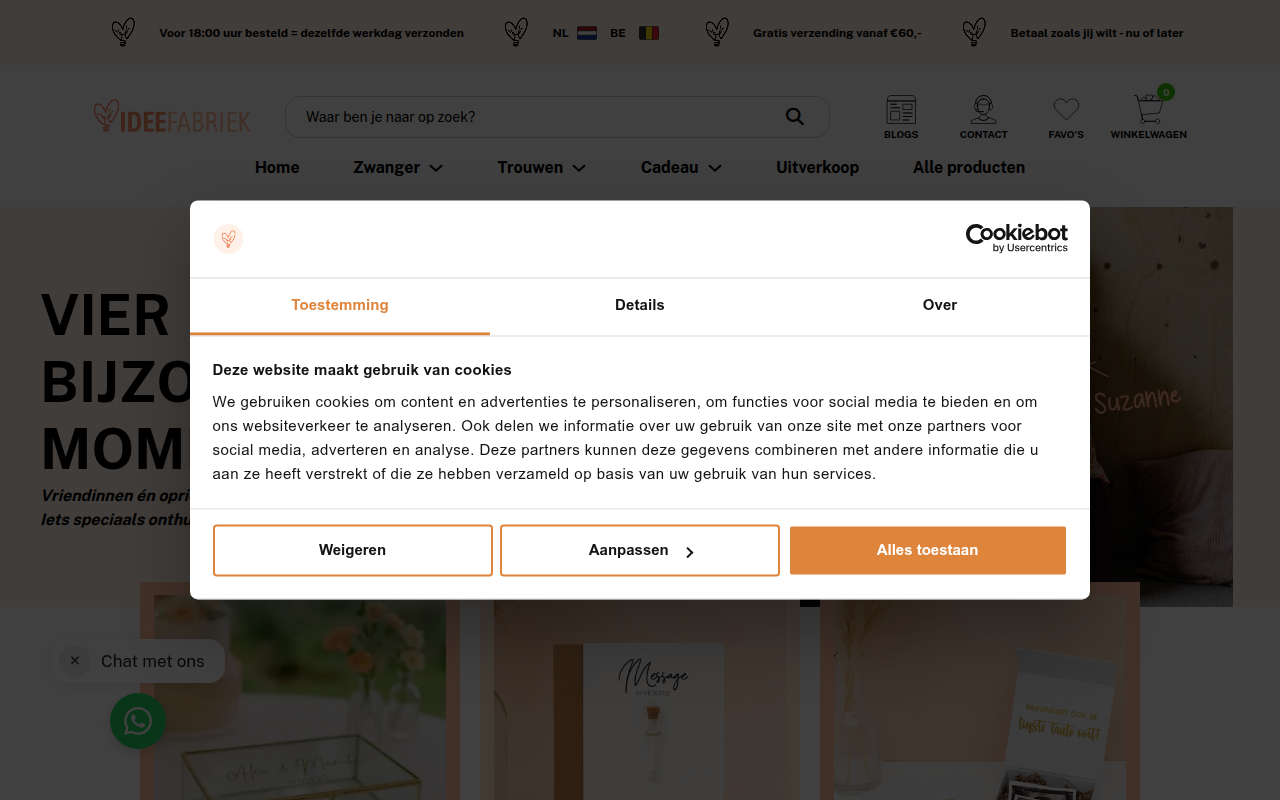Click the lightbulb icon beside 'Betaal zoals jij wilt'

(974, 32)
